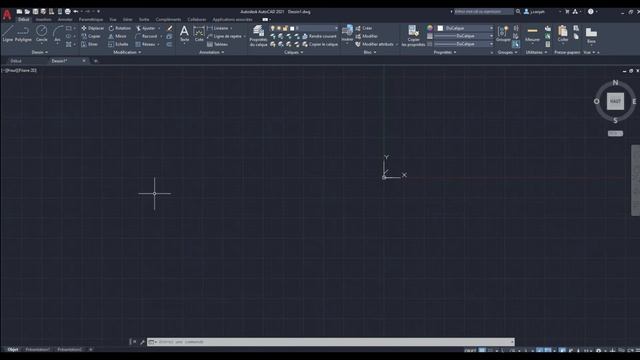Switch to the Objet model tab
This screenshot has height=360, width=640.
[x=13, y=349]
